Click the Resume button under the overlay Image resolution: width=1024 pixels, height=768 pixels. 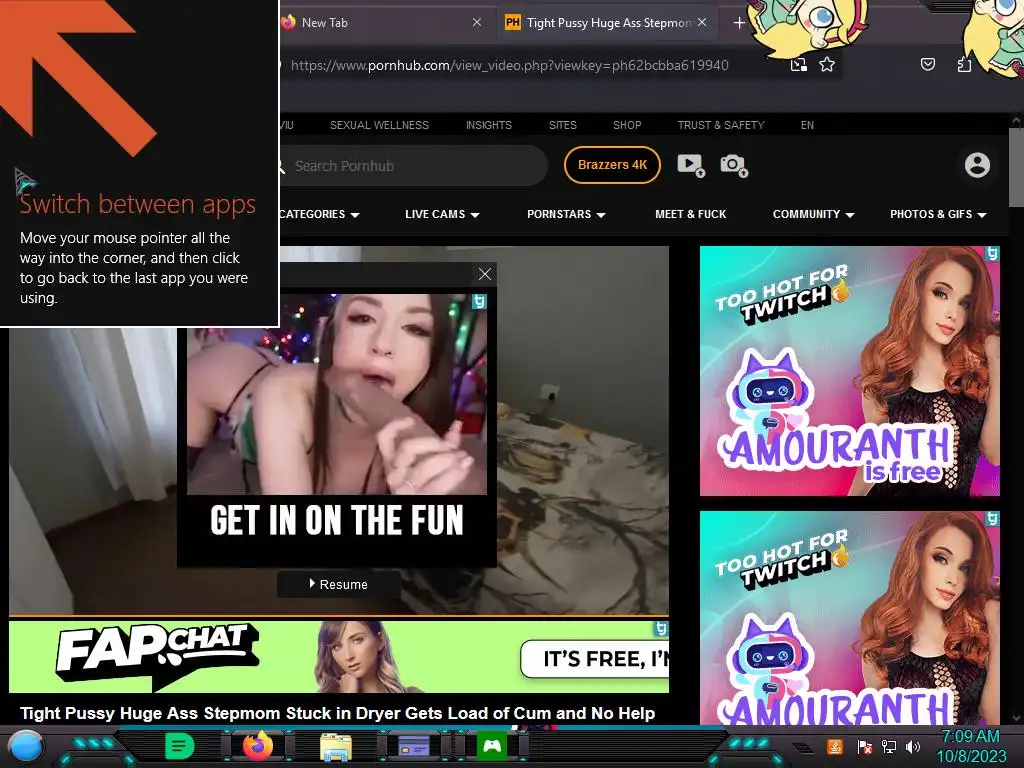click(338, 584)
